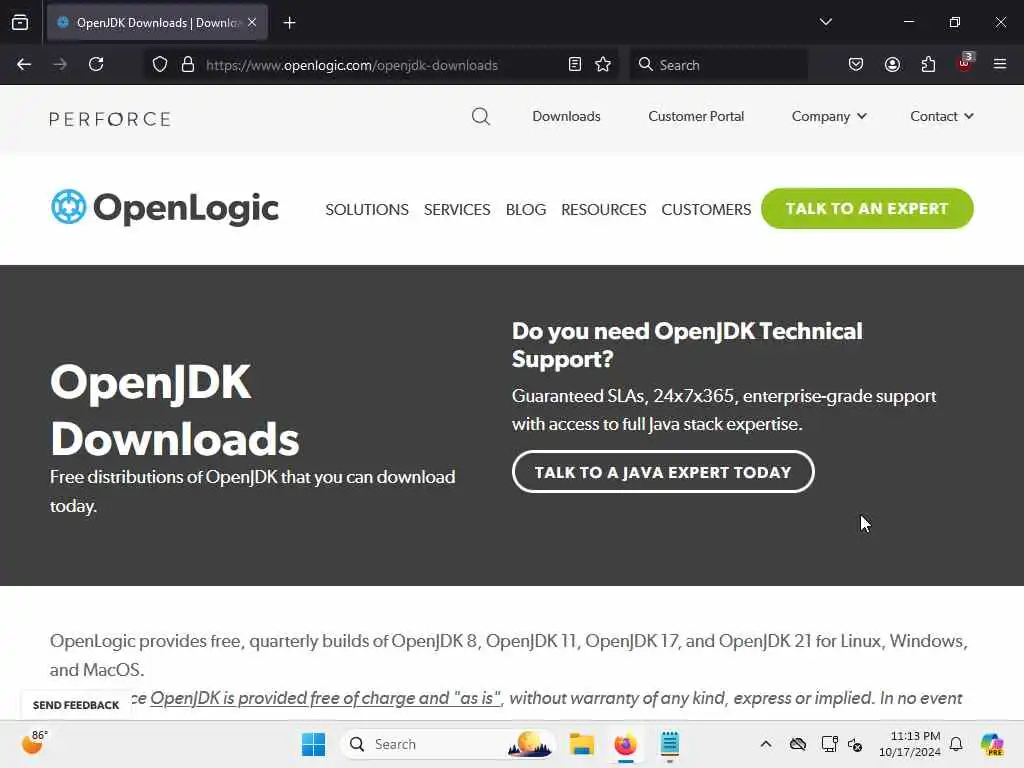This screenshot has width=1024, height=768.
Task: Toggle reader view icon in address bar
Action: click(575, 64)
